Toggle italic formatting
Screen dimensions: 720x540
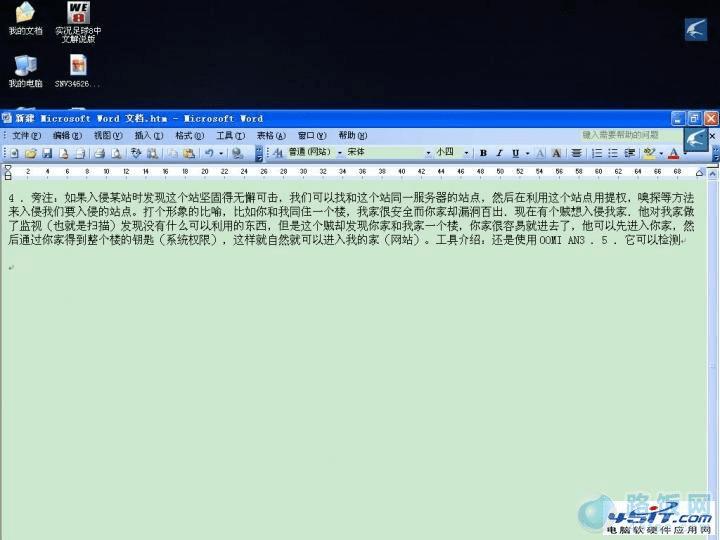click(499, 153)
